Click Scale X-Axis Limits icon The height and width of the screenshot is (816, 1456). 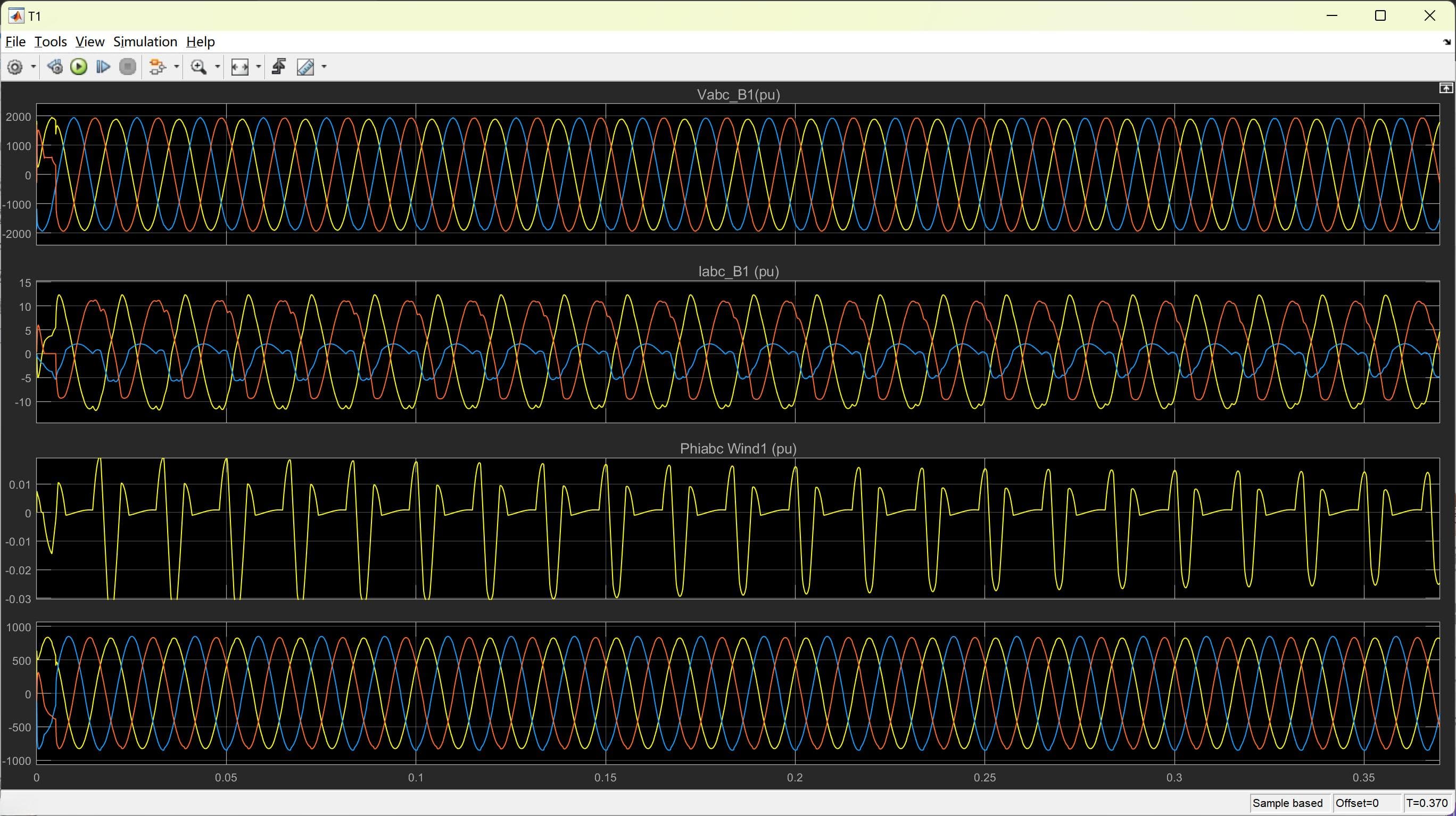(239, 67)
